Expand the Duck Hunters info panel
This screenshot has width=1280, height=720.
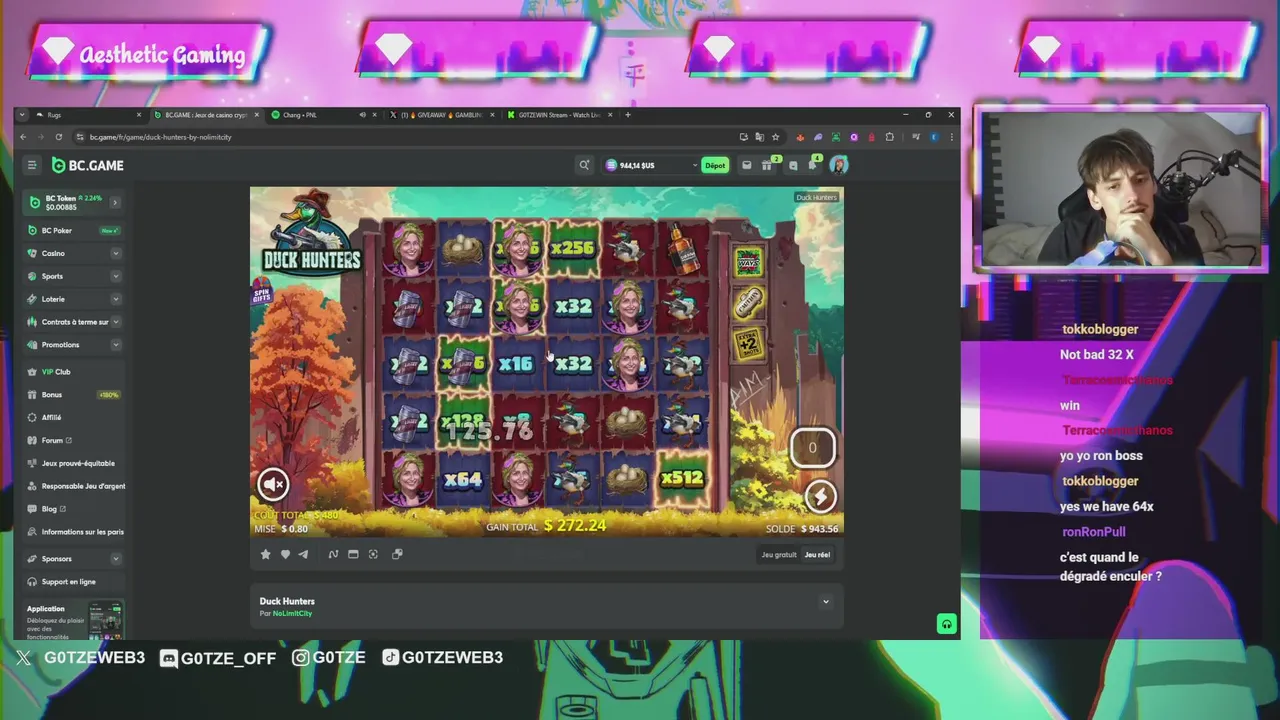(x=825, y=602)
